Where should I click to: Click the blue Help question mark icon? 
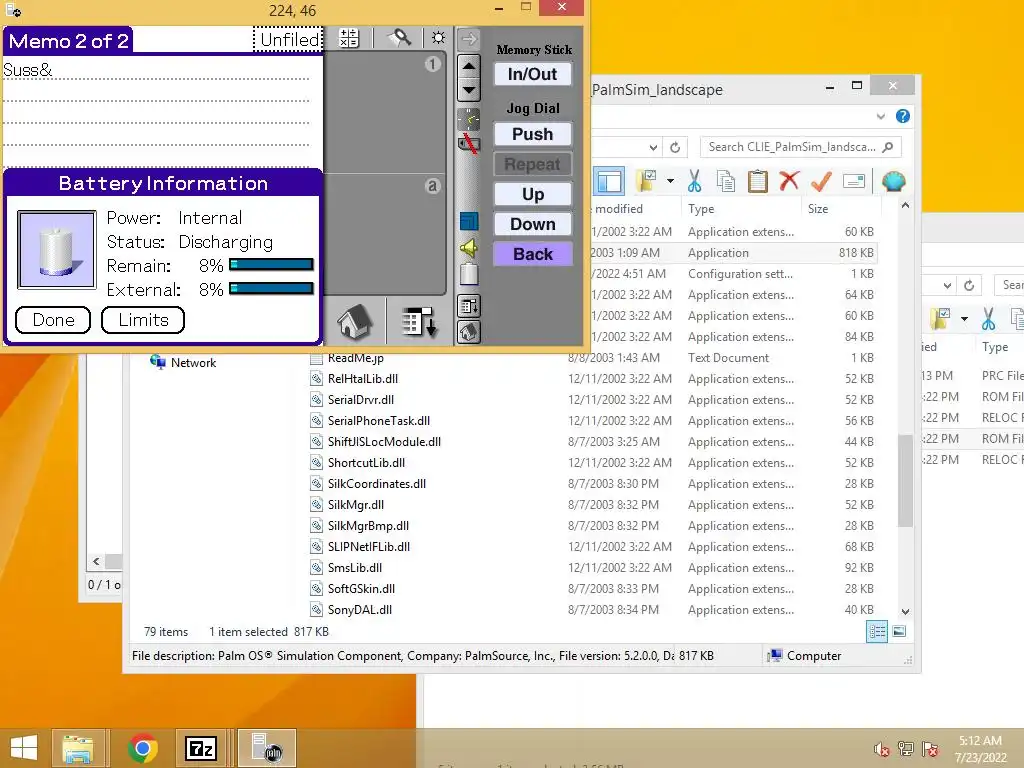tap(903, 116)
